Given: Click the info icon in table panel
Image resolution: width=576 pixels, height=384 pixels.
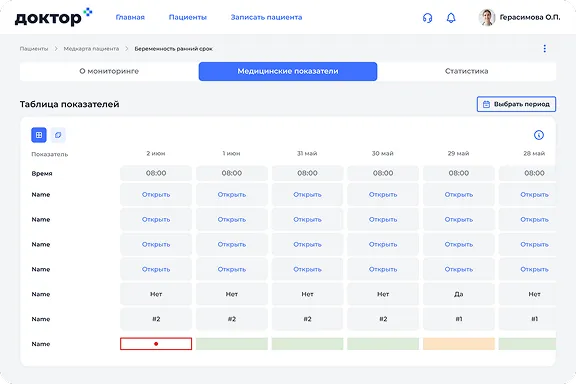Looking at the screenshot, I should [539, 135].
